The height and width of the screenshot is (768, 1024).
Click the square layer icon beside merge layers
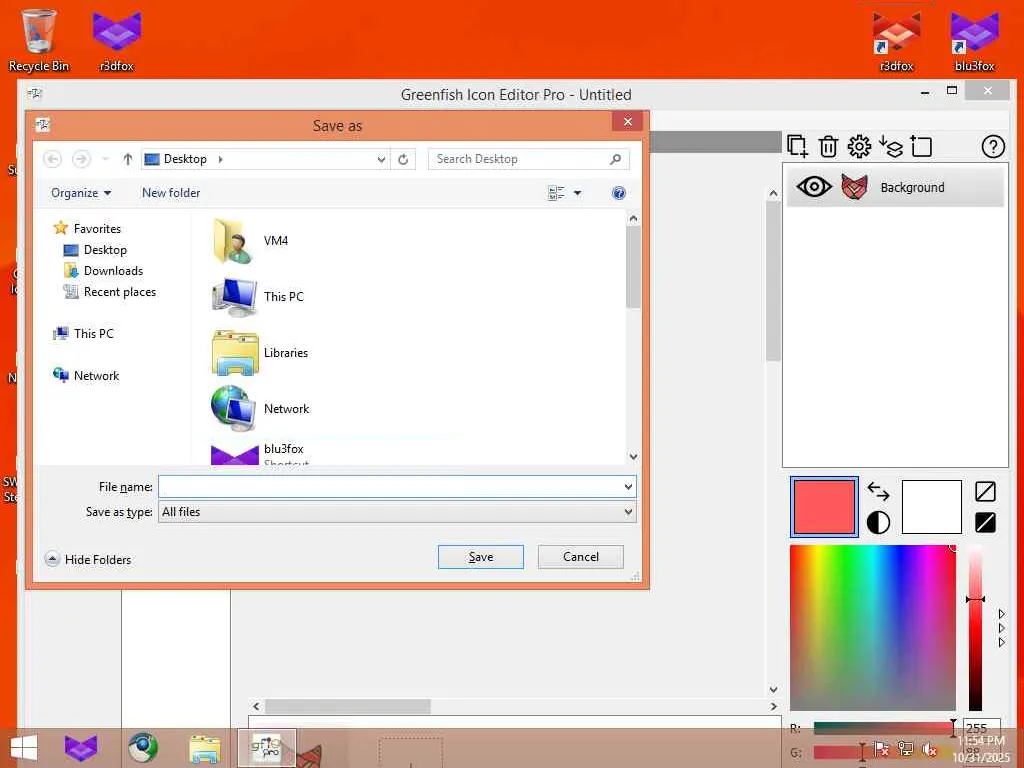921,146
